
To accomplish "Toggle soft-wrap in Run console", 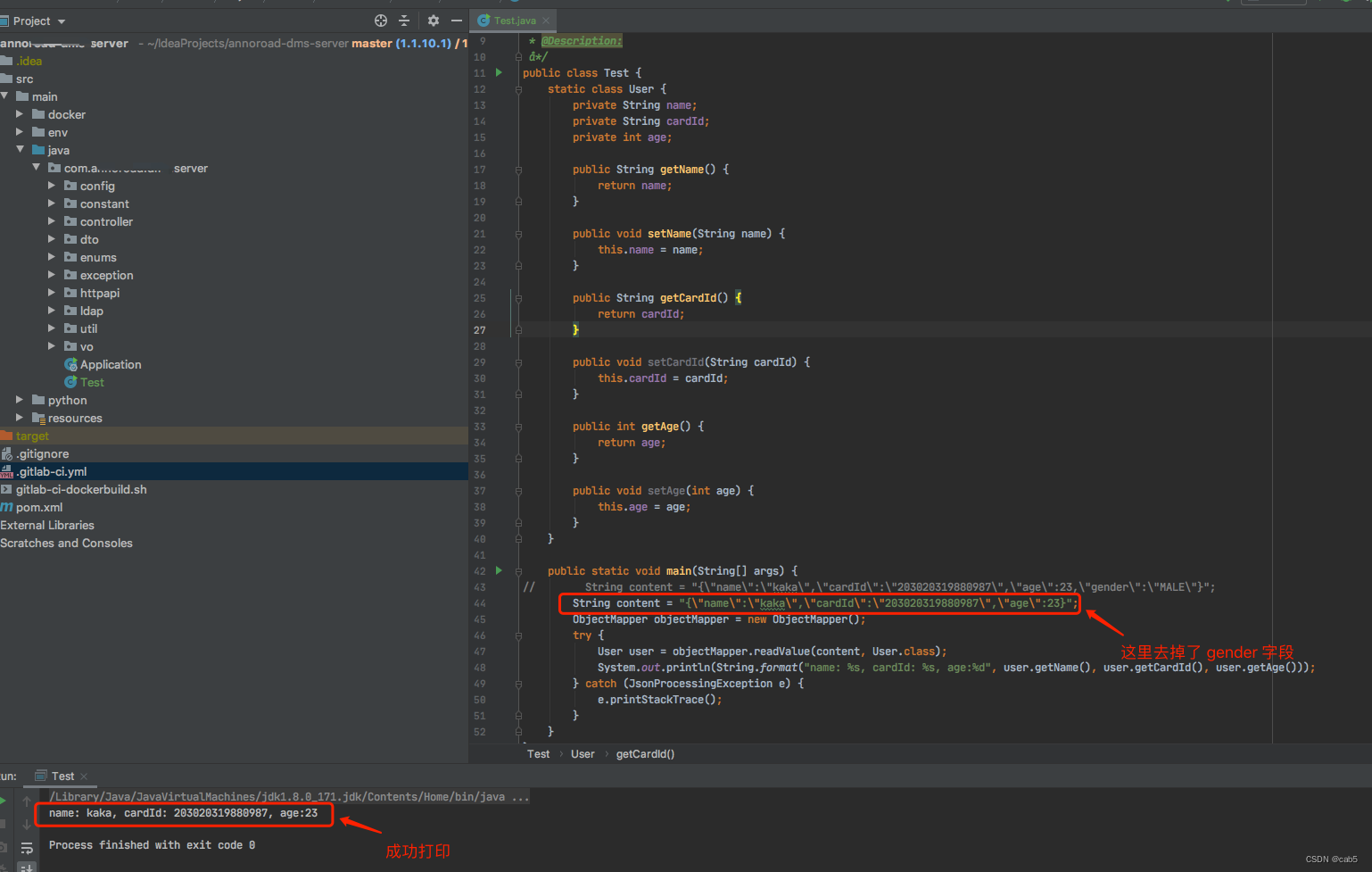I will pyautogui.click(x=27, y=848).
